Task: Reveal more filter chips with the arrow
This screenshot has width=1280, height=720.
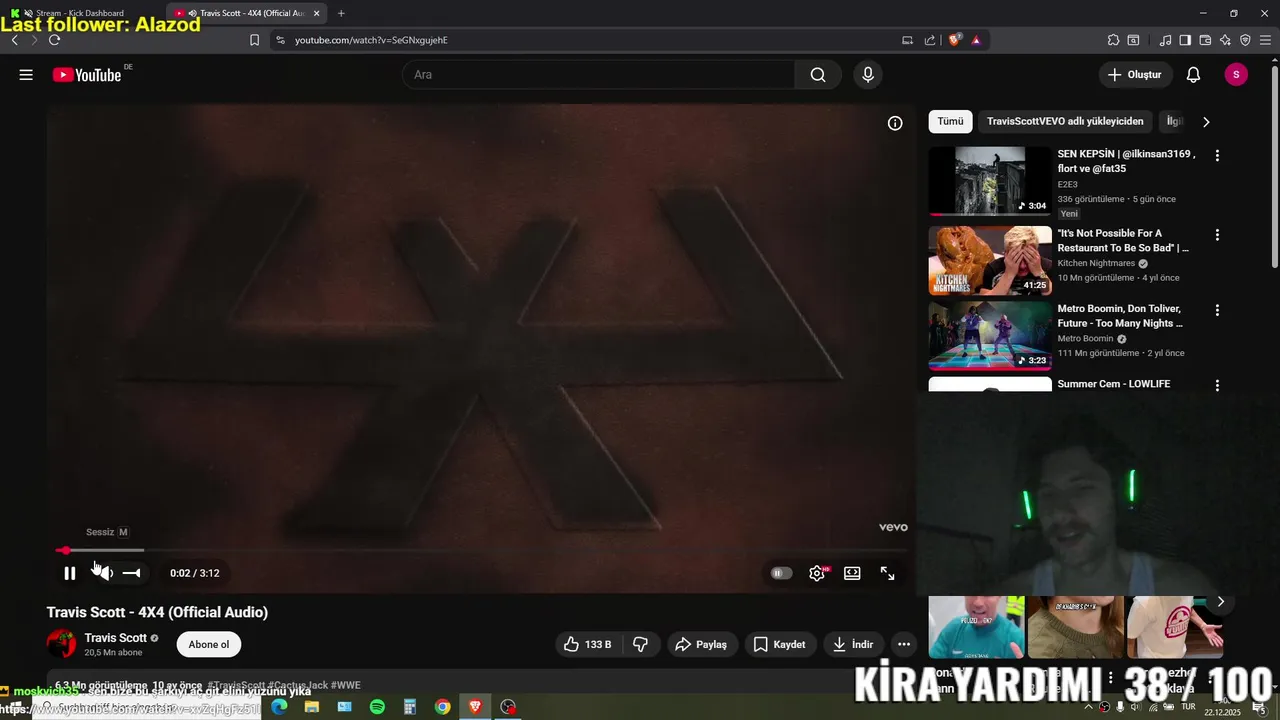Action: [x=1206, y=121]
